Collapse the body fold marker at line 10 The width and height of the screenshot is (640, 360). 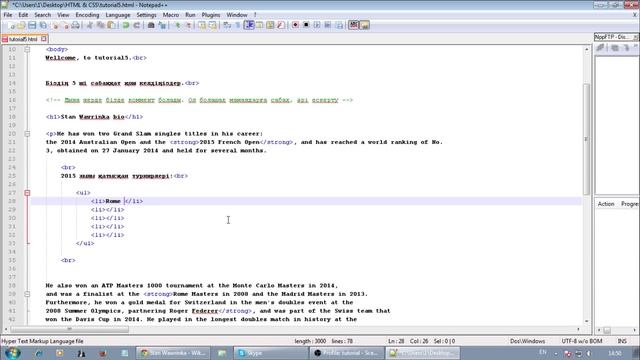pos(27,49)
